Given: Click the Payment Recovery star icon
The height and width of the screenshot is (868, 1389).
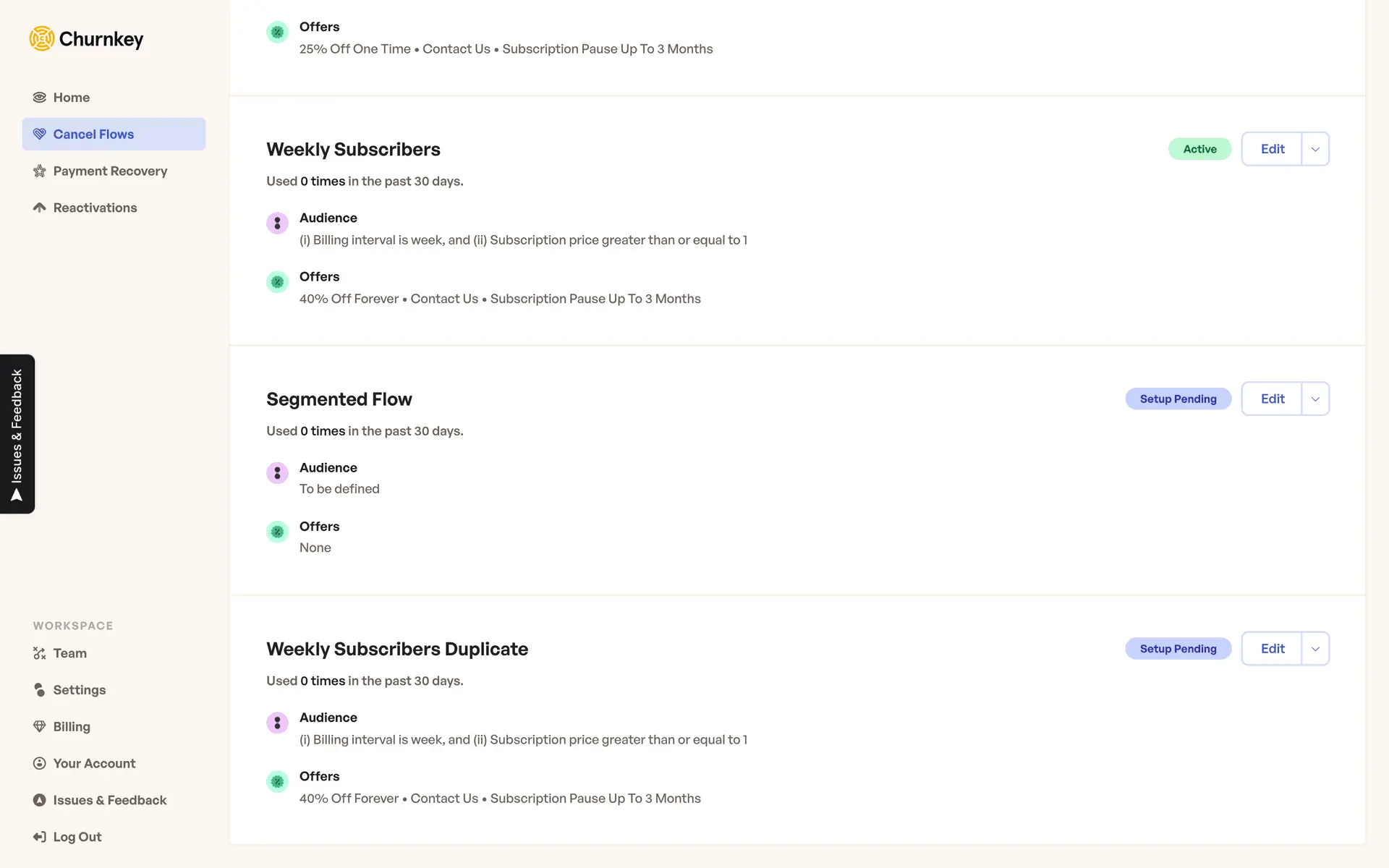Looking at the screenshot, I should [40, 171].
